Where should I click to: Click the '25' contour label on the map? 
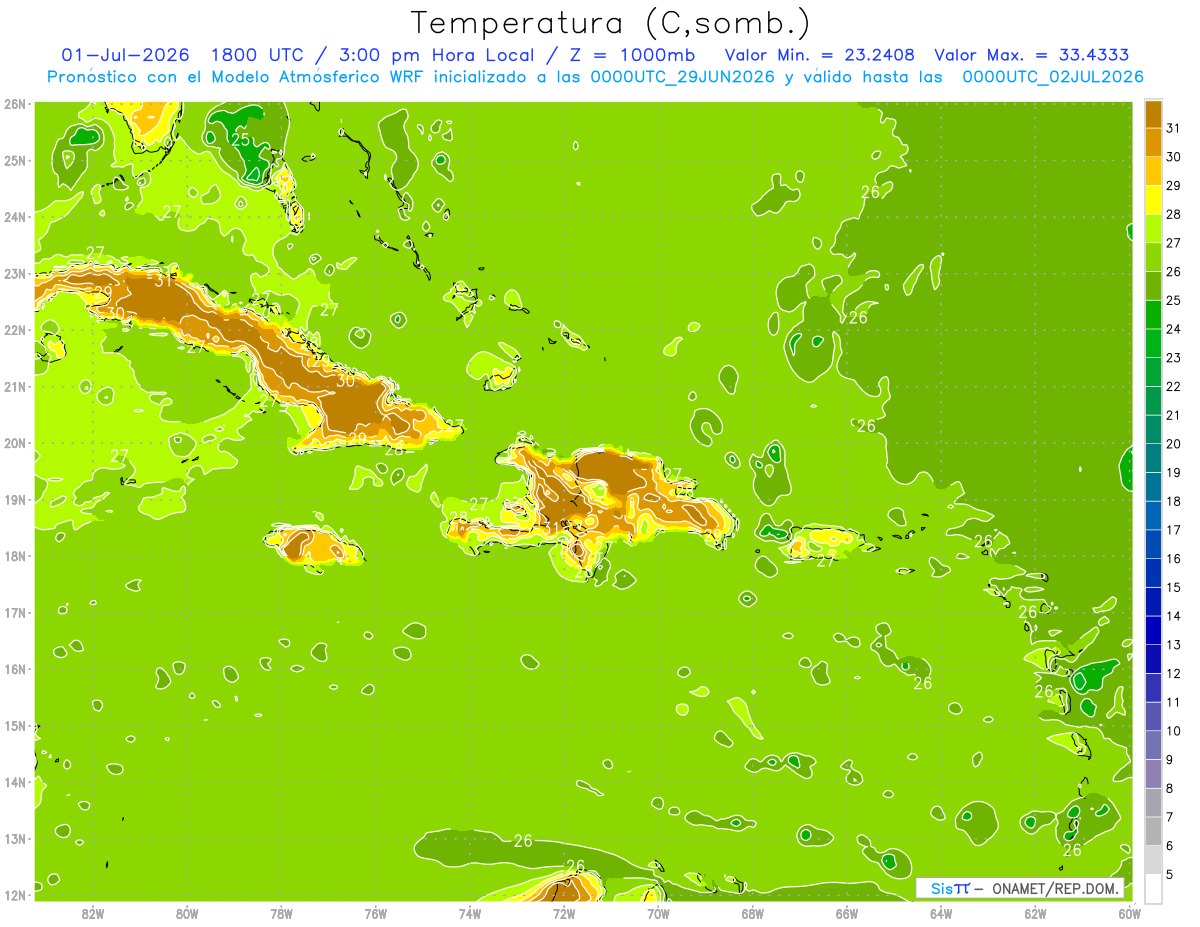(x=241, y=140)
